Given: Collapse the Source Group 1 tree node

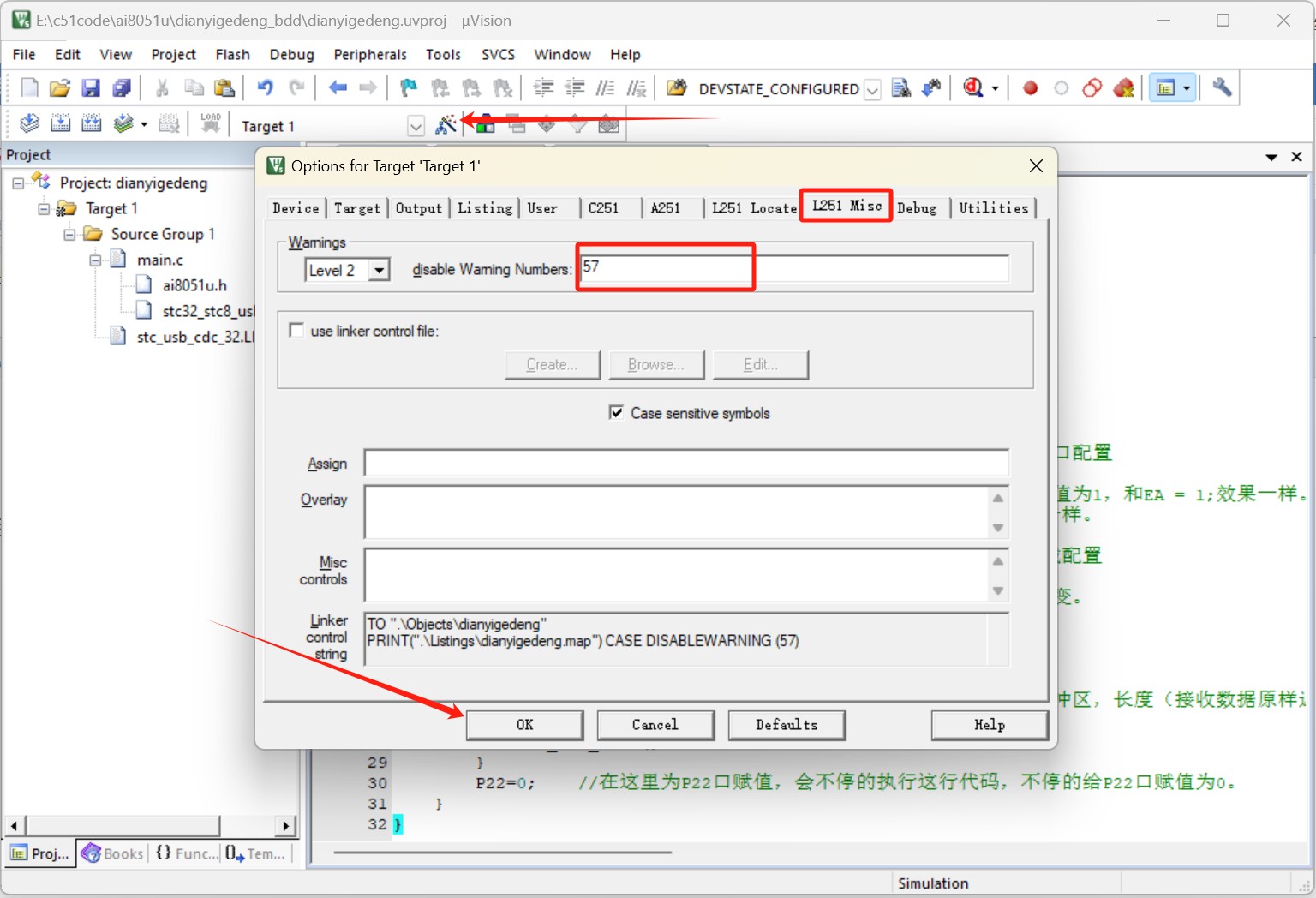Looking at the screenshot, I should [x=70, y=234].
